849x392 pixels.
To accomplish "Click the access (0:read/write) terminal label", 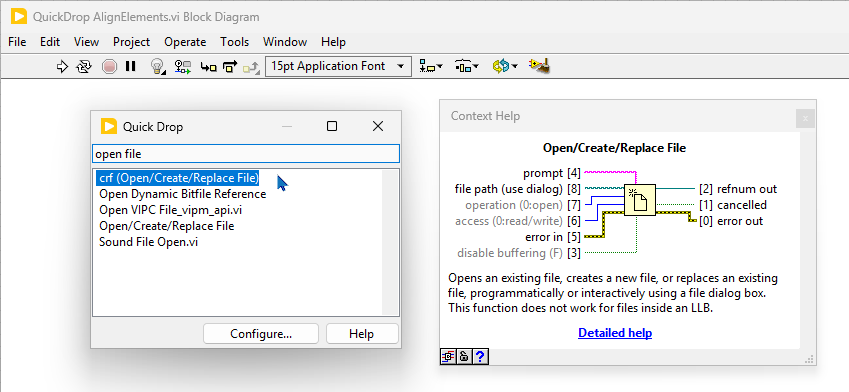I will (518, 221).
